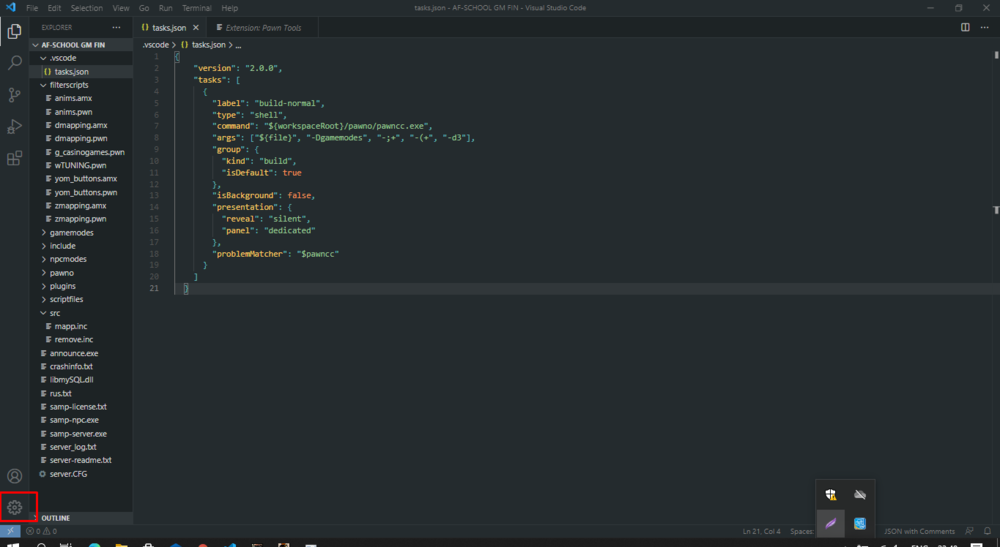1000x547 pixels.
Task: Open the View menu
Action: (x=121, y=8)
